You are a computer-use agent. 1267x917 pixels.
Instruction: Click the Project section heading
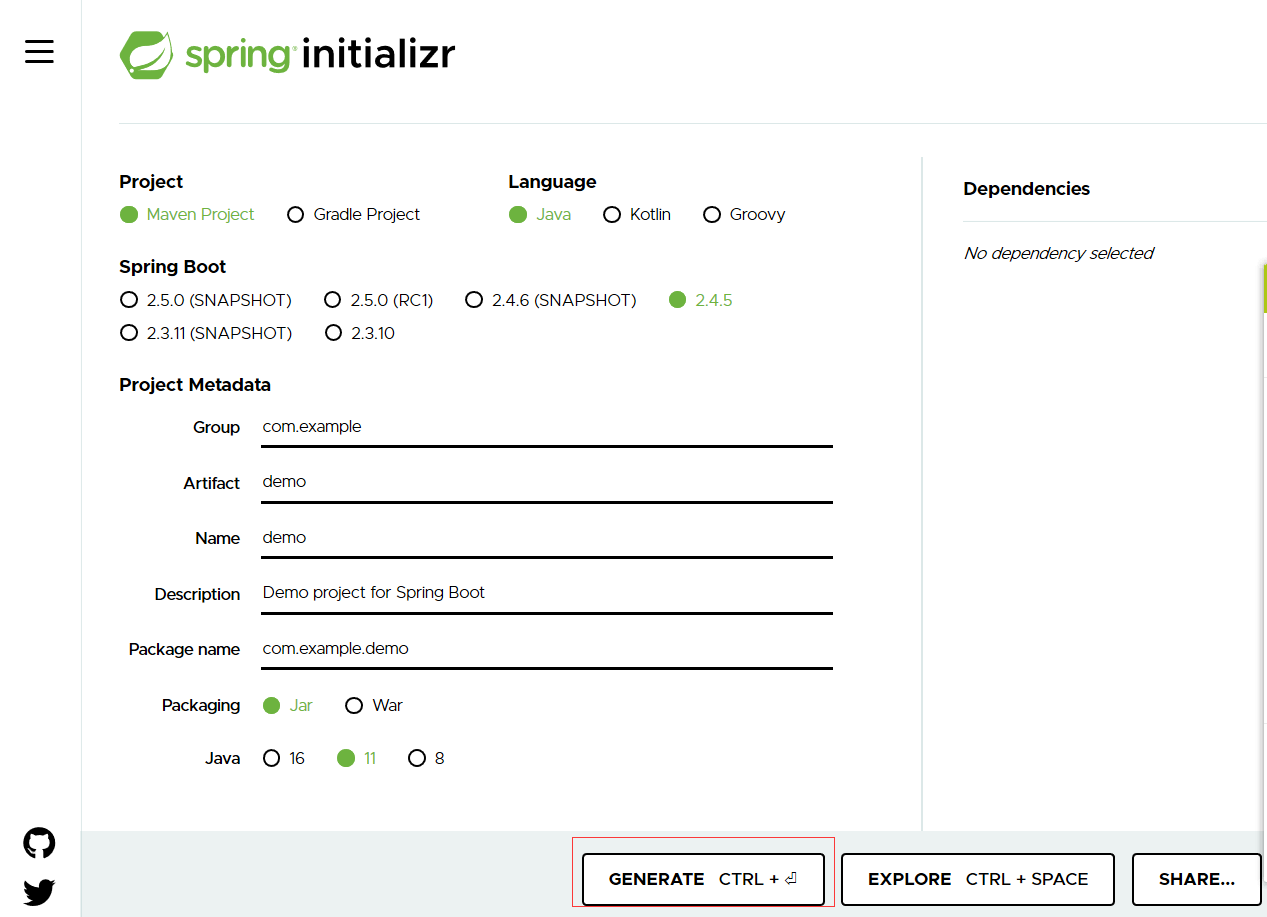[151, 182]
